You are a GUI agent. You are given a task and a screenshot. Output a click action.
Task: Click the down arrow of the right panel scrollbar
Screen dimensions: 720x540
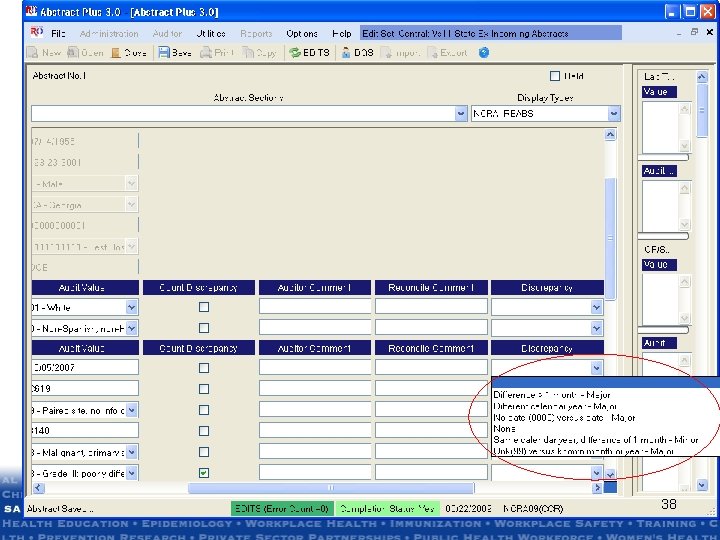(702, 484)
